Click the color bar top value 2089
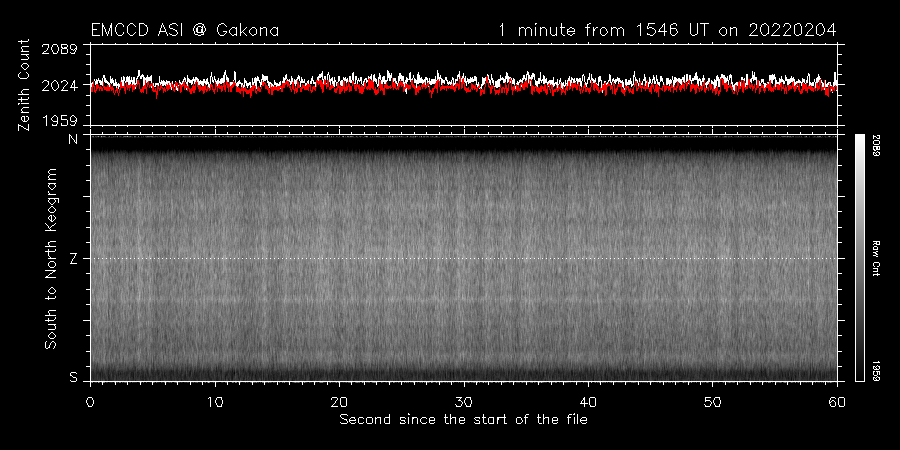Screen dimensions: 900x450 (x=876, y=143)
